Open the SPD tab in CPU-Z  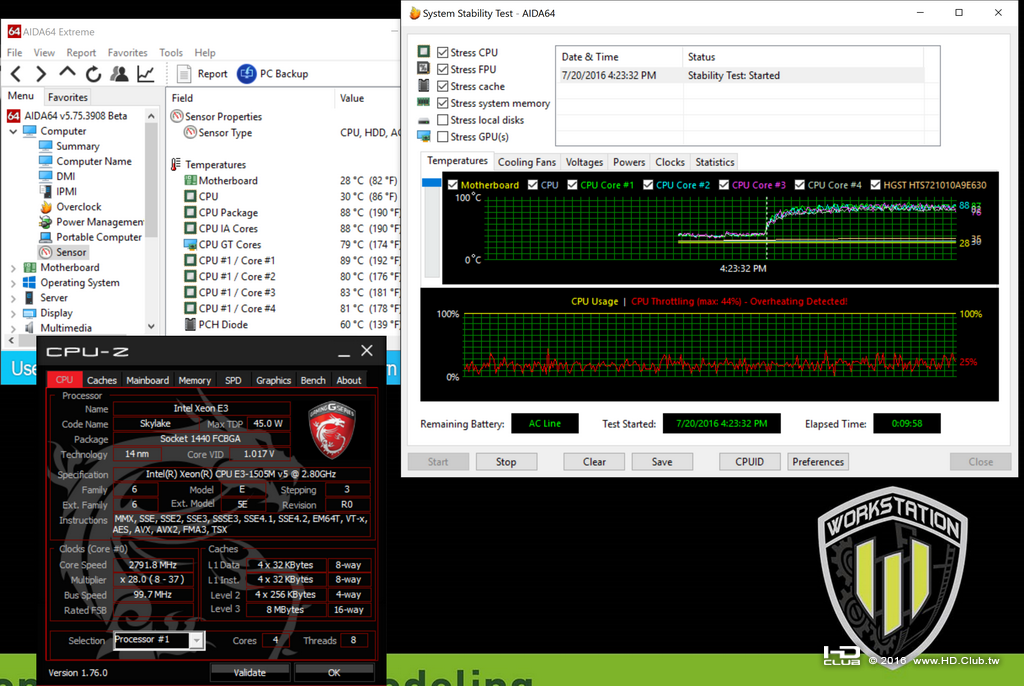pos(233,380)
